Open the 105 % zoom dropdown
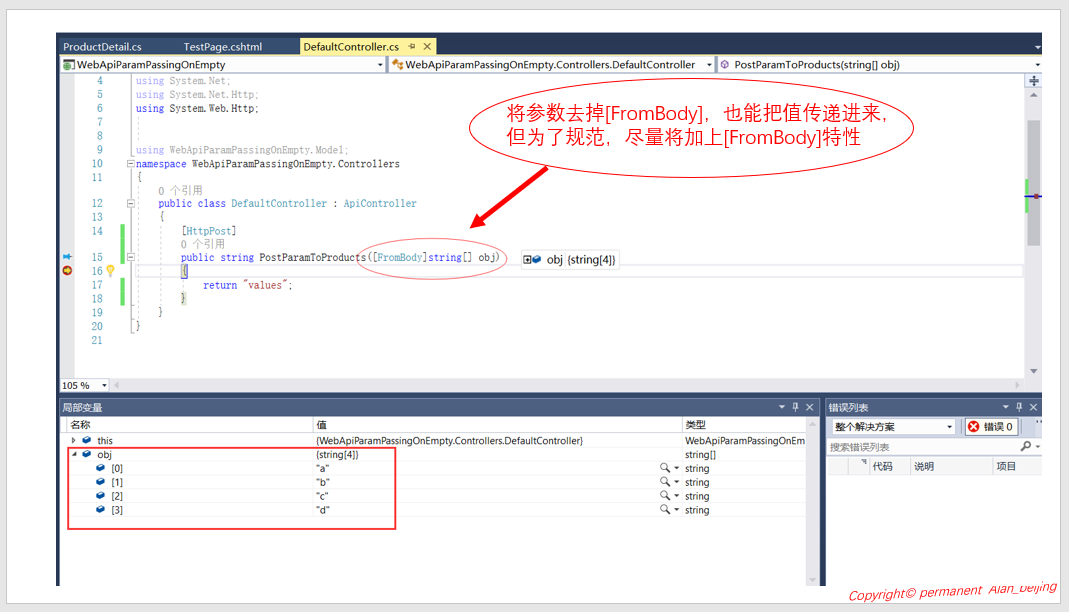Screen dimensions: 1069x612 click(104, 385)
